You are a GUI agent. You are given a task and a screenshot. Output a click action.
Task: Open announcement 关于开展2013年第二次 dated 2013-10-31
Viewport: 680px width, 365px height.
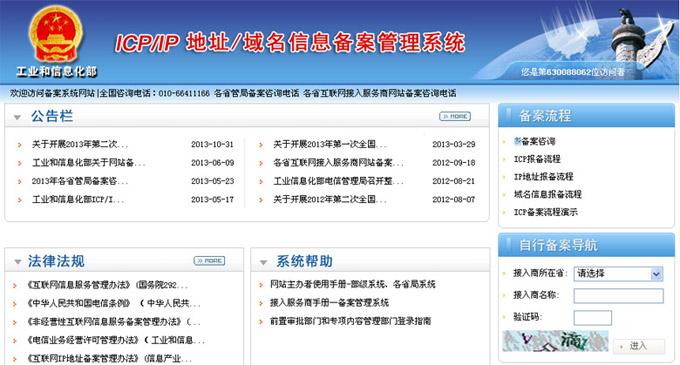80,144
